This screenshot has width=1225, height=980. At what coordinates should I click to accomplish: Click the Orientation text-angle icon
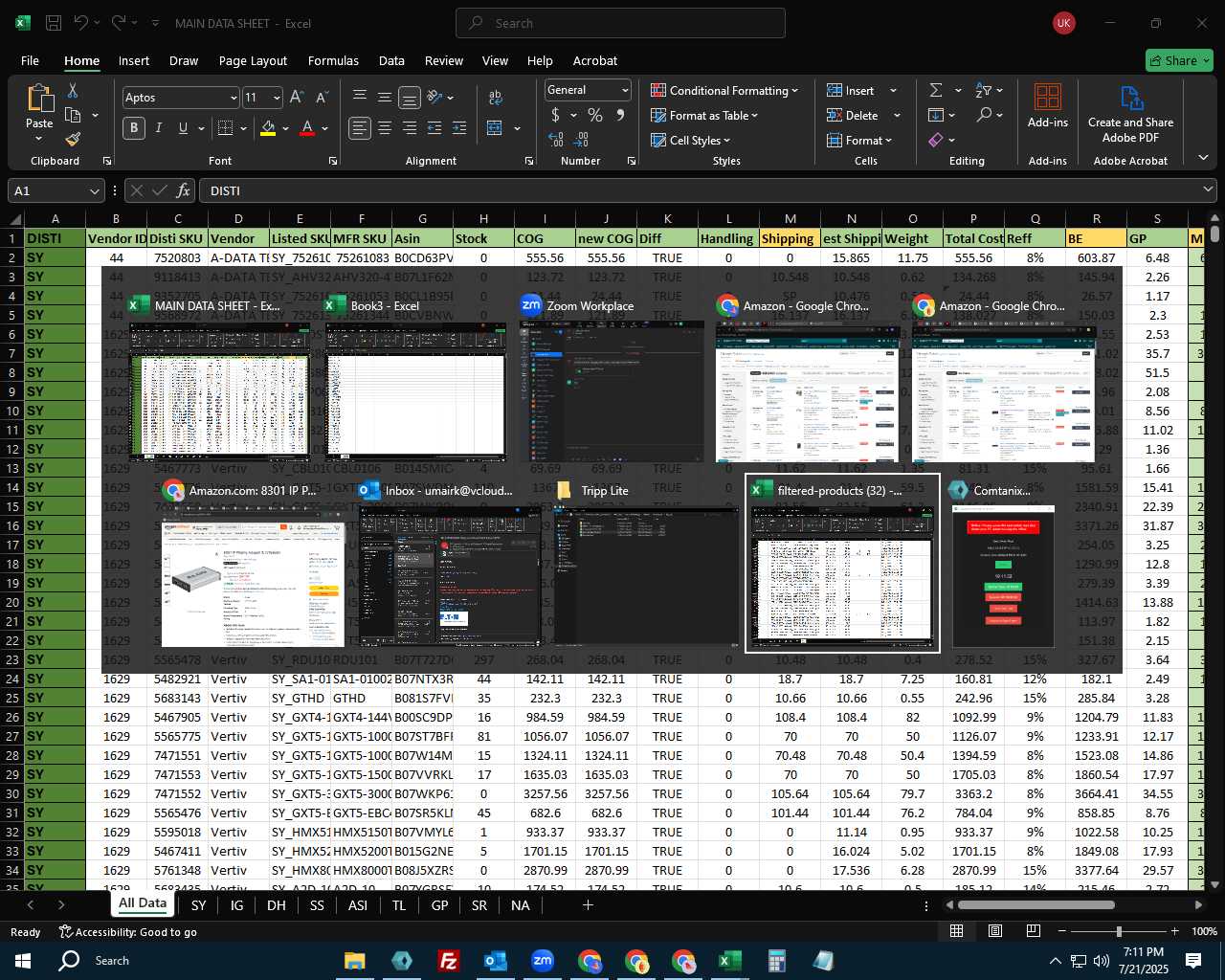(435, 97)
